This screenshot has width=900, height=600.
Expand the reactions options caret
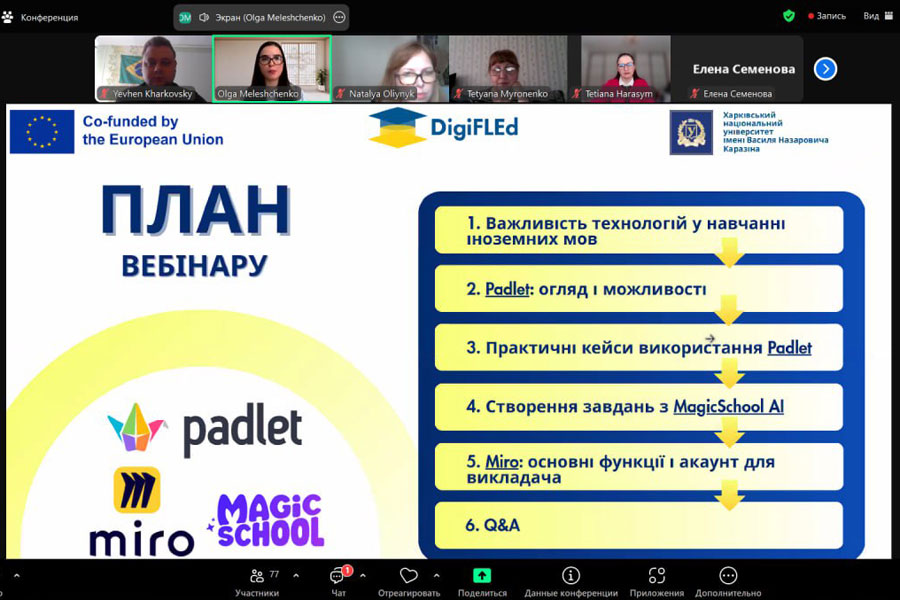click(x=437, y=575)
